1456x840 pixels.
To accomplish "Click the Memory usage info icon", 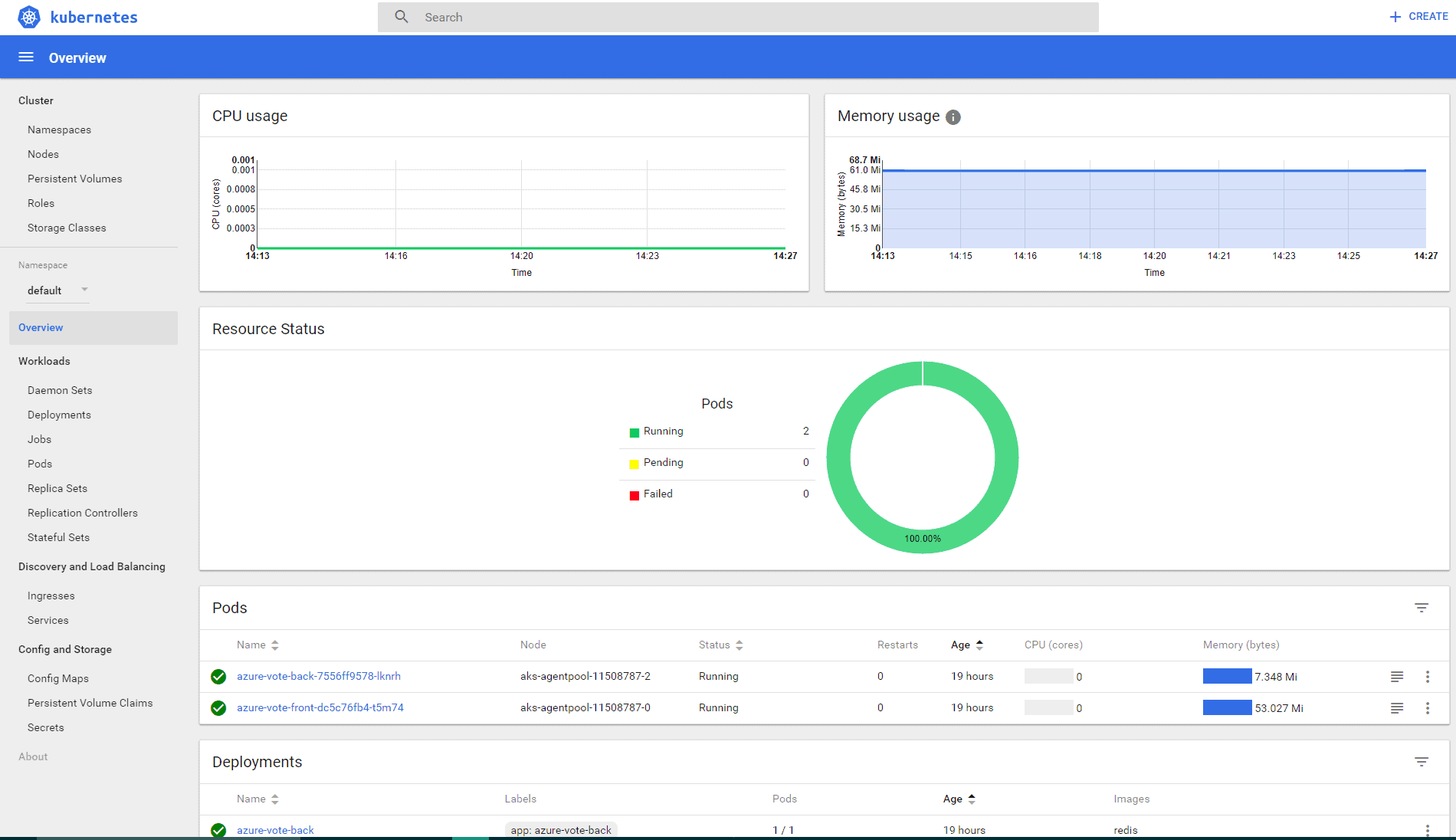I will pos(953,117).
